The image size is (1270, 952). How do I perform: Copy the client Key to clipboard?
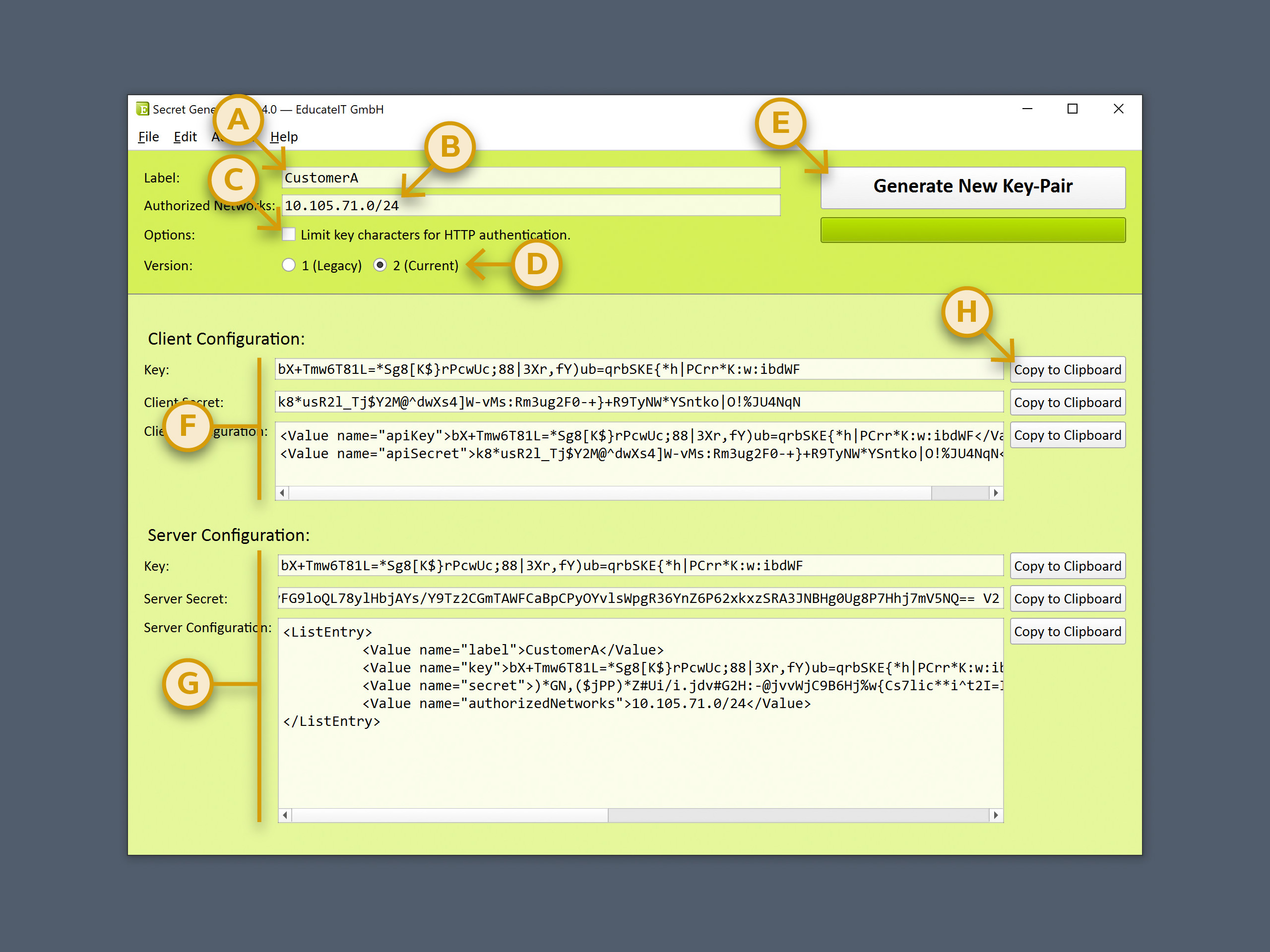point(1067,369)
